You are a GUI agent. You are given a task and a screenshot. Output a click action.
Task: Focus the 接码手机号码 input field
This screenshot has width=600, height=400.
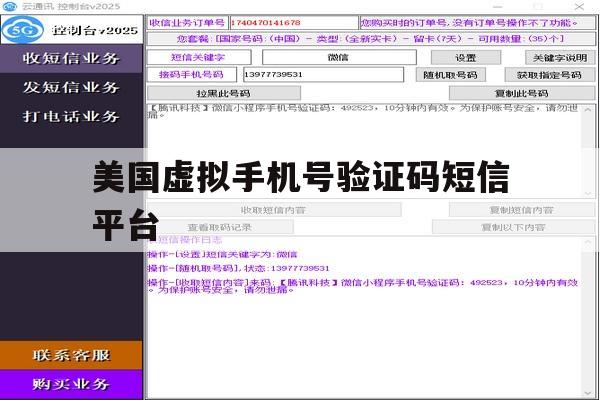pos(323,74)
